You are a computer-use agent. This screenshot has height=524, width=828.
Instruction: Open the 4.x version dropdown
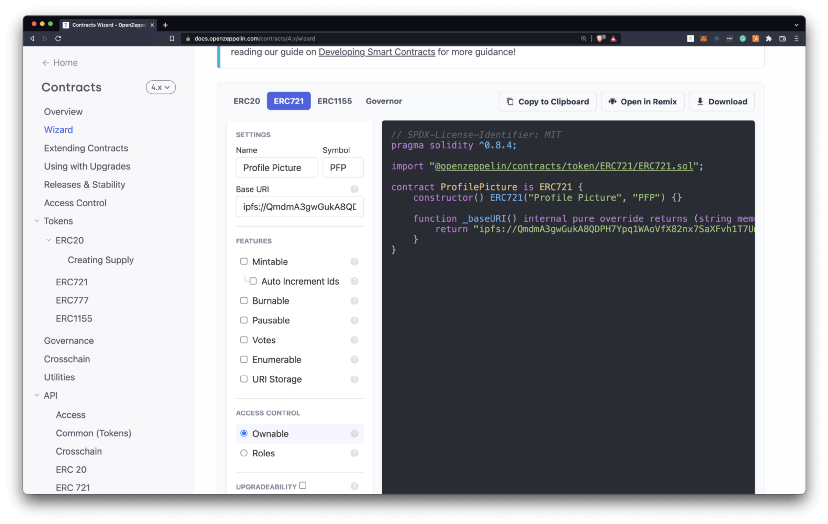[161, 88]
